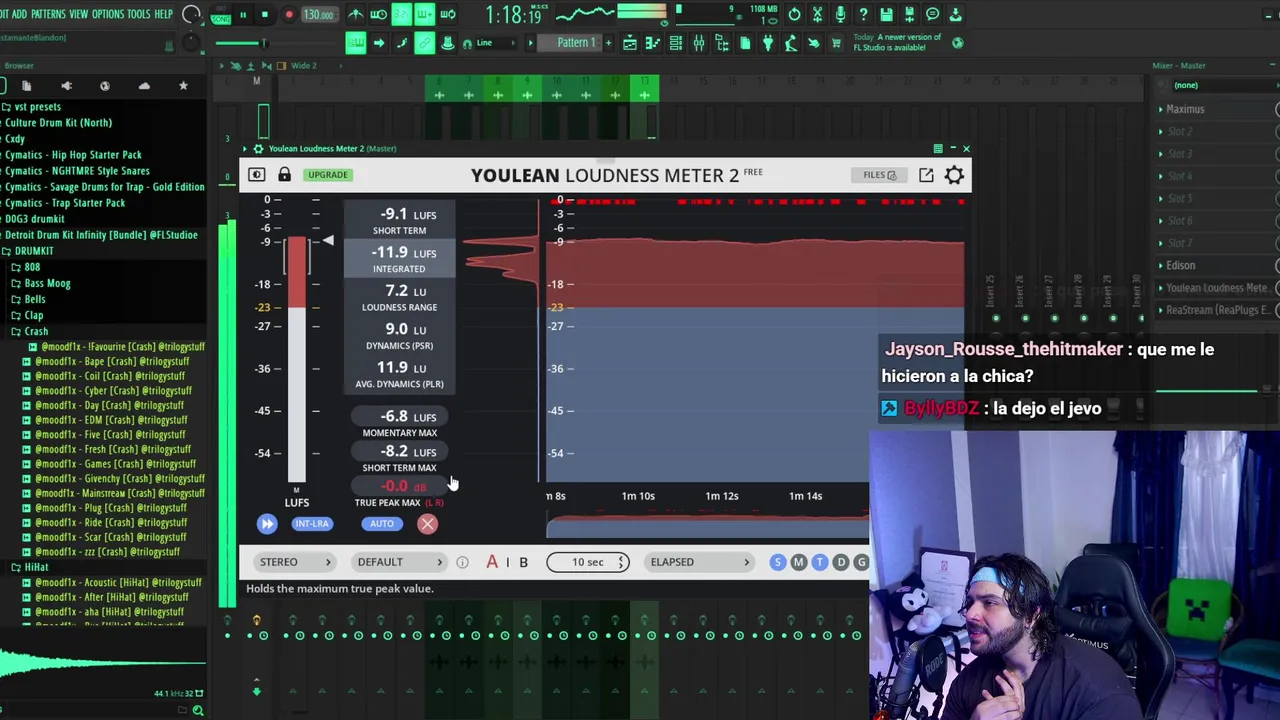
Task: Toggle the D dynamics graph button
Action: tap(841, 562)
